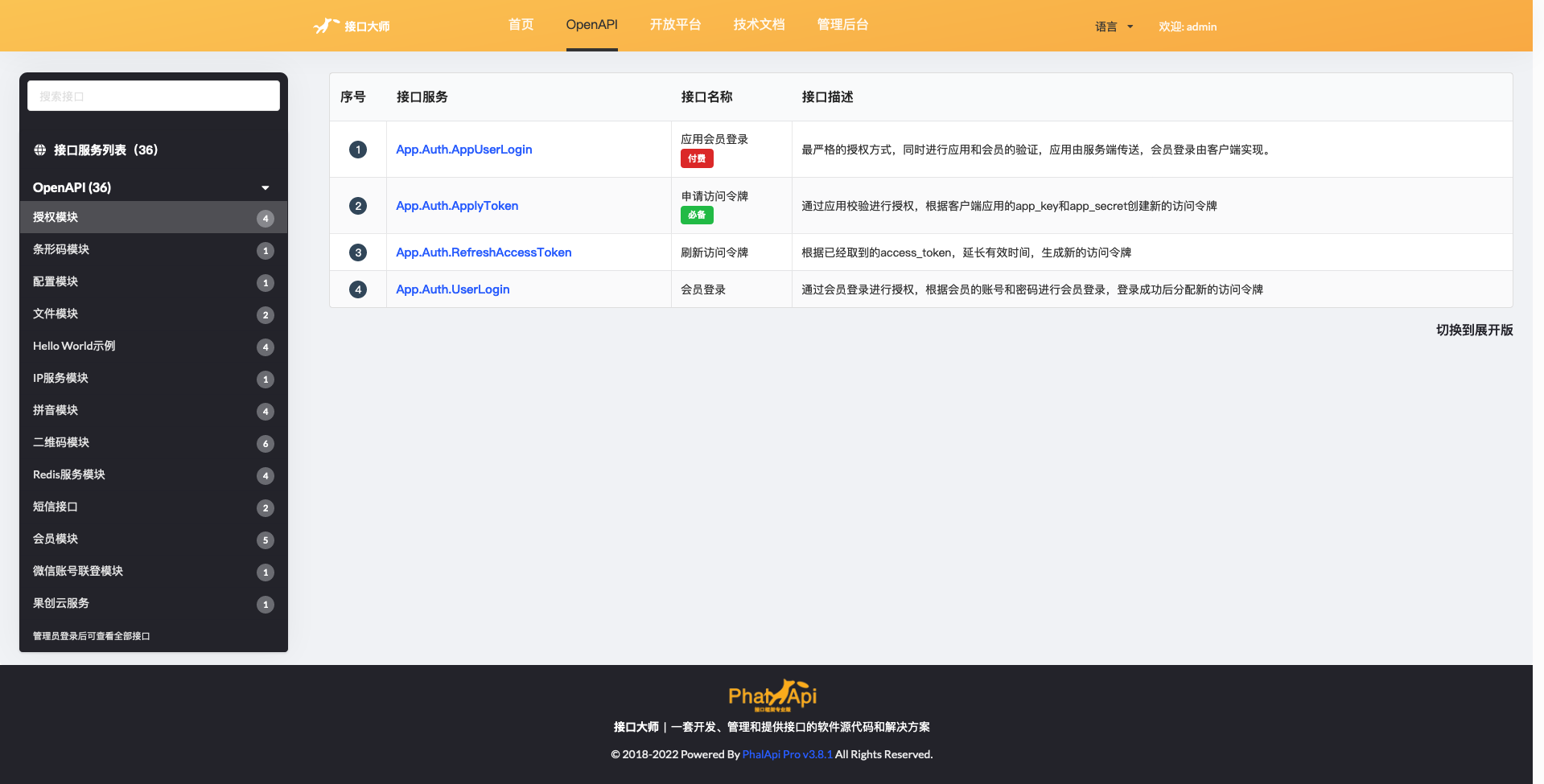Click the 搜索接口 search field
This screenshot has width=1544, height=784.
[153, 95]
